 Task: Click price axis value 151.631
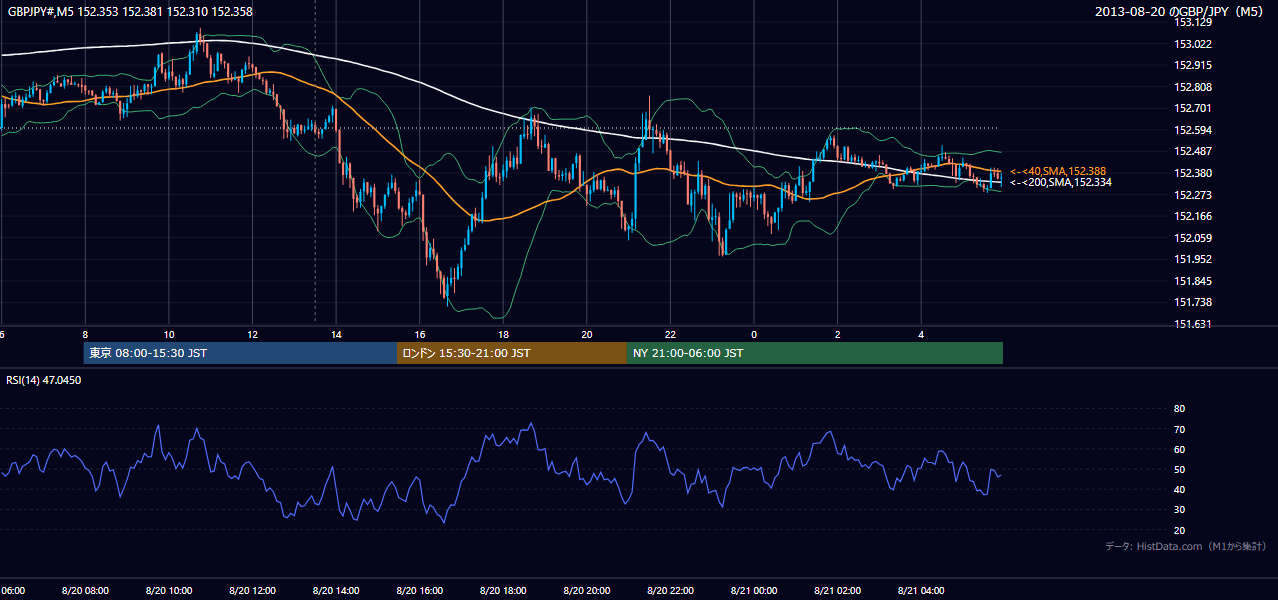(1193, 324)
